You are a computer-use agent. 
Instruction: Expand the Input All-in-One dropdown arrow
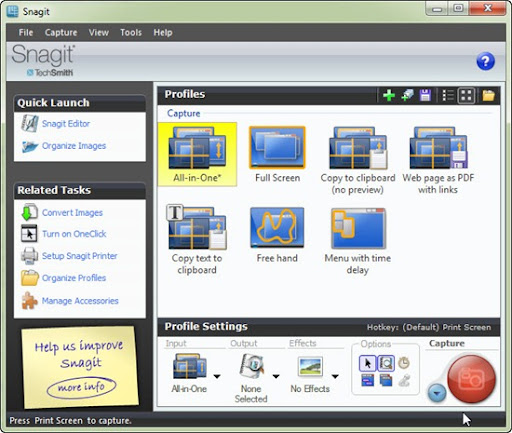pos(217,377)
